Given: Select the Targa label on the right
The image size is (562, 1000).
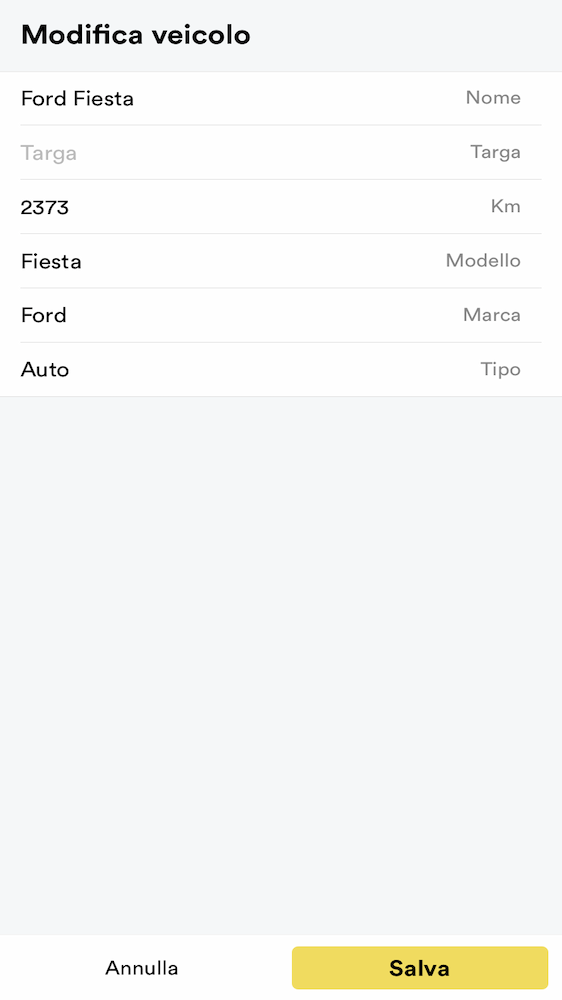Looking at the screenshot, I should (496, 152).
